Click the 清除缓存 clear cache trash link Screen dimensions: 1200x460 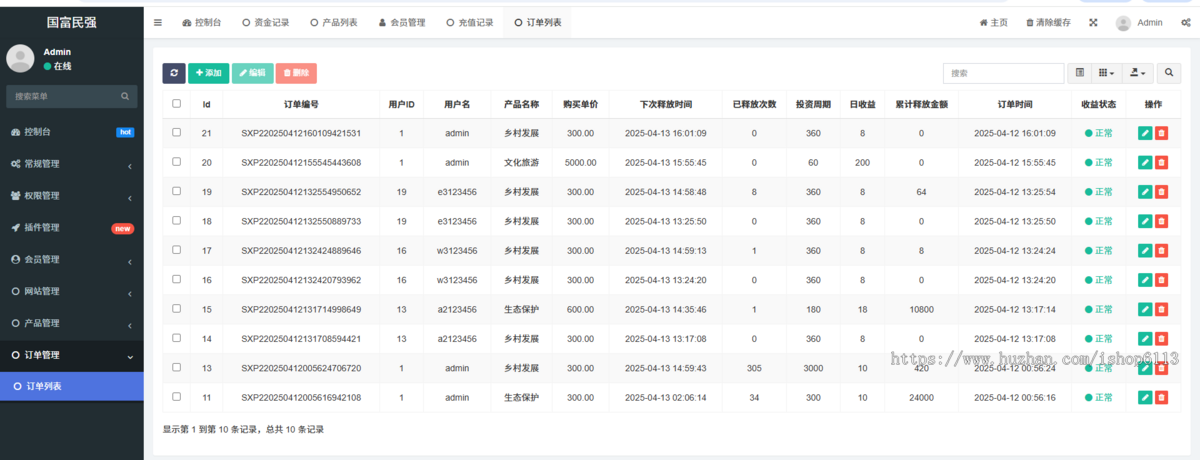pos(1049,22)
